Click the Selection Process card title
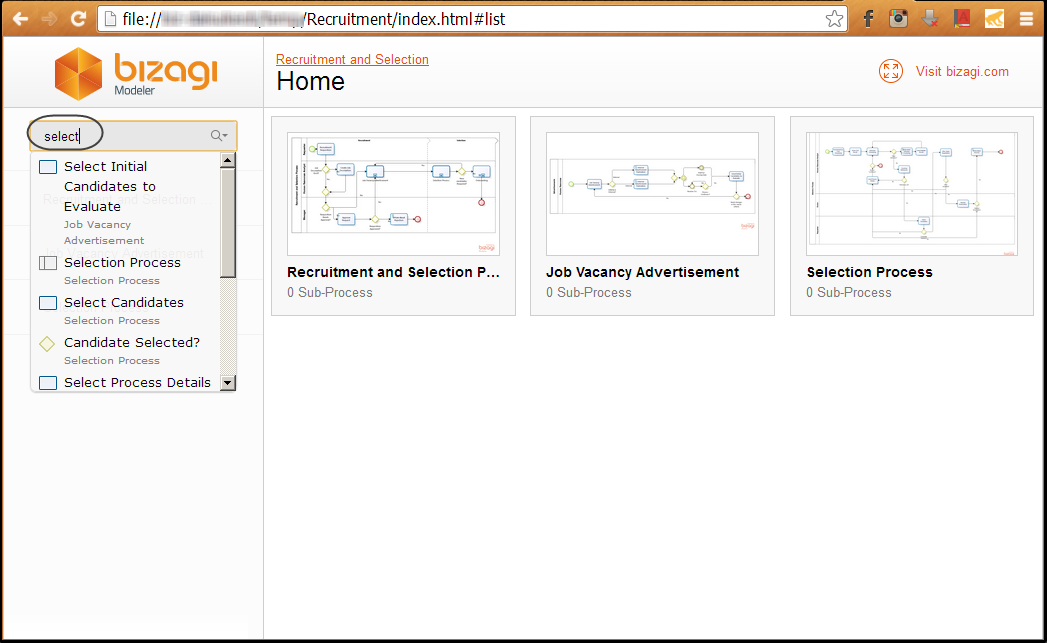The image size is (1047, 643). tap(869, 272)
